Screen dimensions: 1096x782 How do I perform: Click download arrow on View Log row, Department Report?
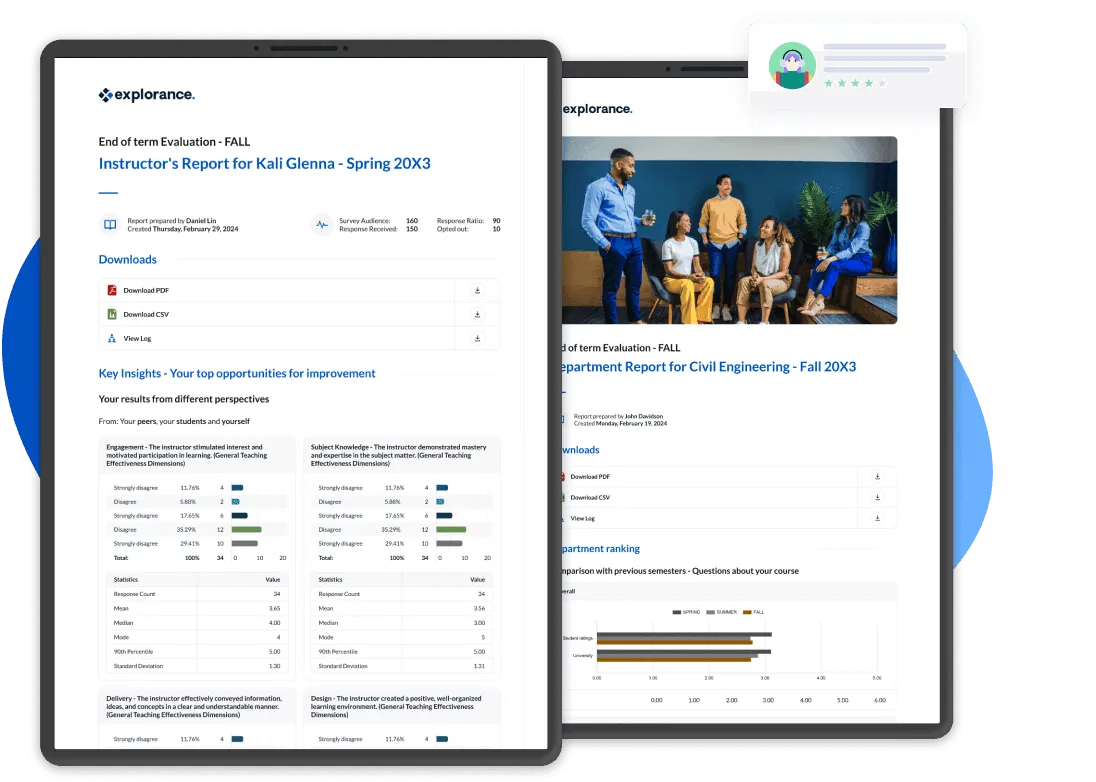point(877,519)
